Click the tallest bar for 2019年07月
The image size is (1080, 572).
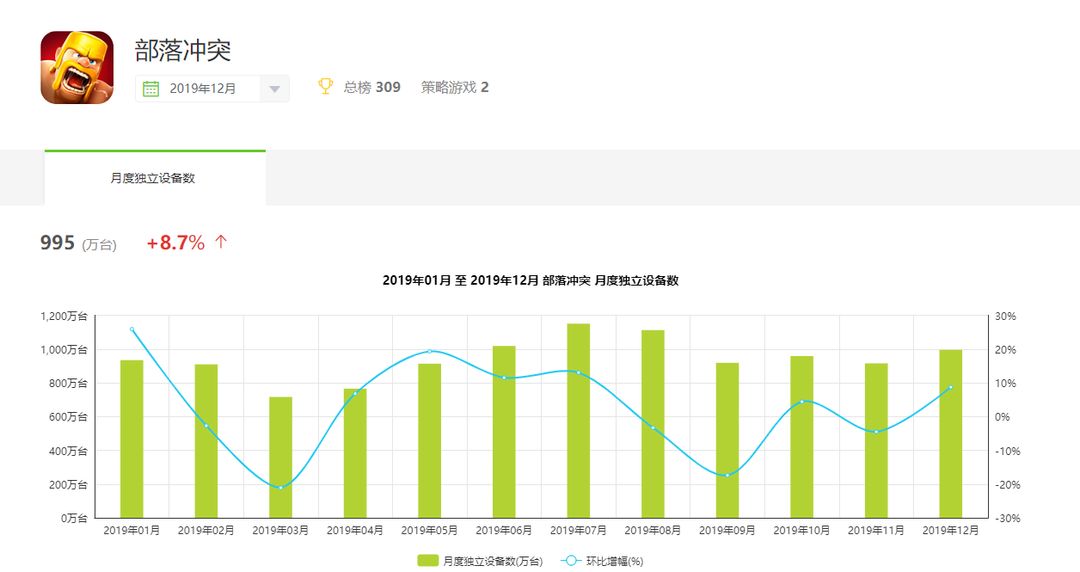(x=579, y=421)
